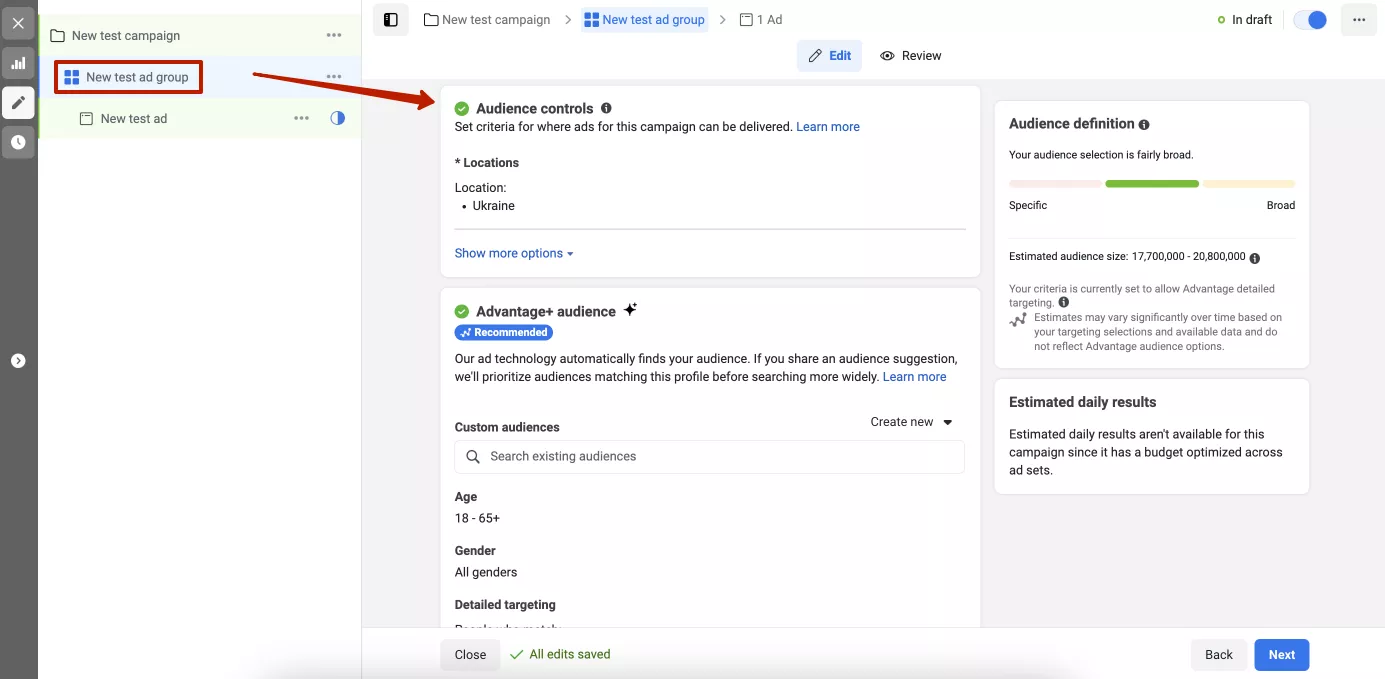The width and height of the screenshot is (1385, 679).
Task: Close the editor with the X icon
Action: (18, 23)
